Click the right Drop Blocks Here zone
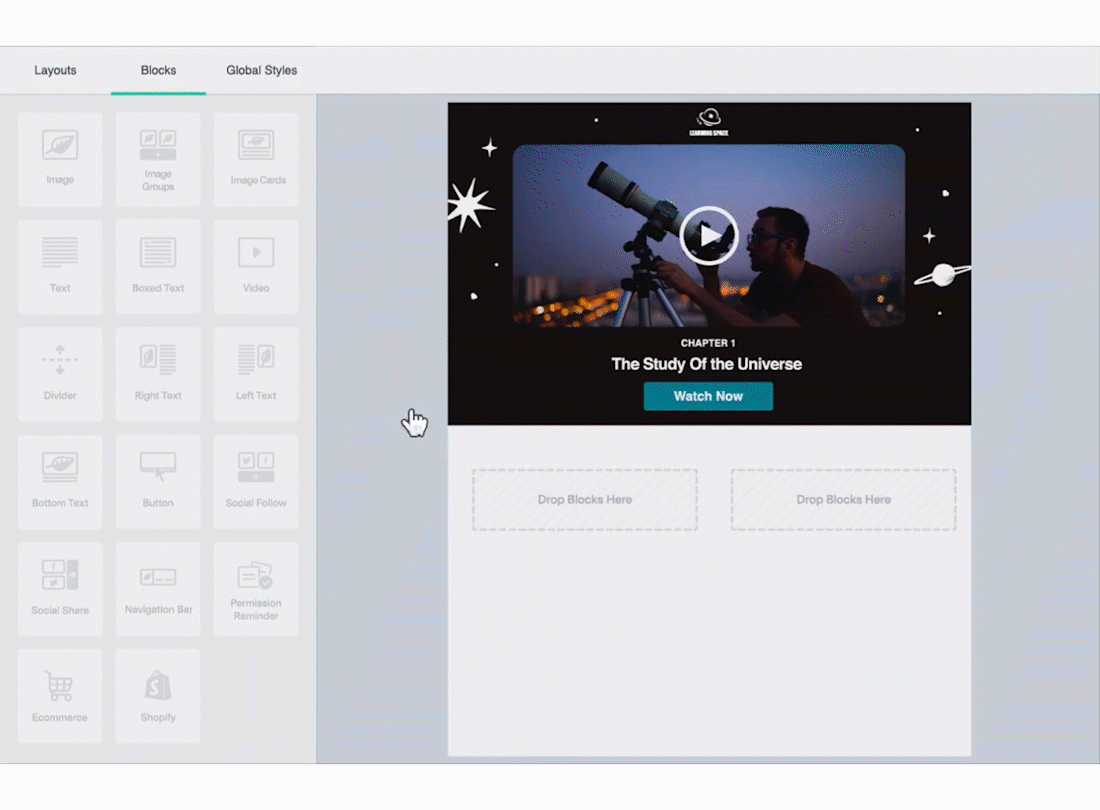 click(843, 500)
